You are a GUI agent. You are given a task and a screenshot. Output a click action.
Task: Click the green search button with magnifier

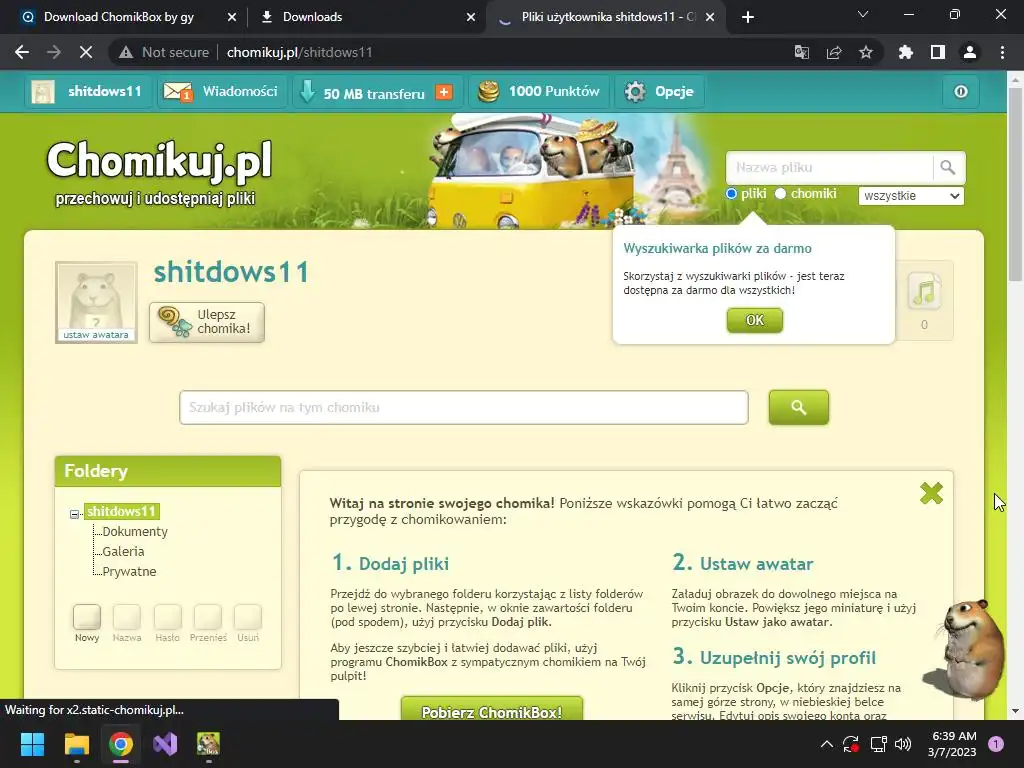coord(798,408)
